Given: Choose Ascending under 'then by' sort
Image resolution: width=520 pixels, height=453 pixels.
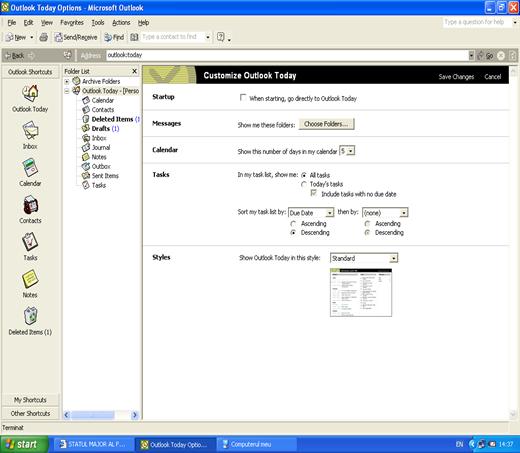Looking at the screenshot, I should click(x=367, y=223).
